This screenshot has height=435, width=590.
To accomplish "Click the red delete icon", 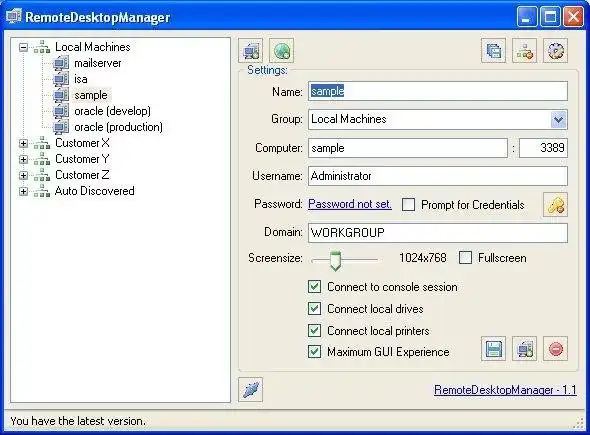I will click(x=556, y=349).
